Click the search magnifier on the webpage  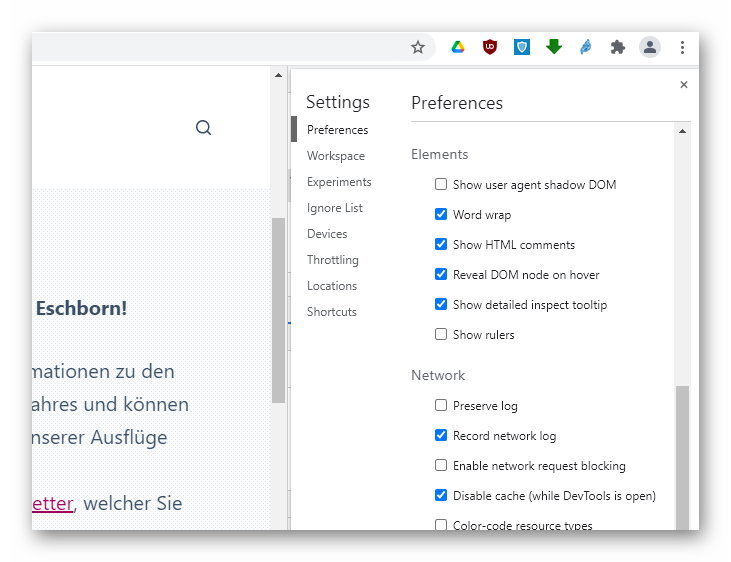click(x=203, y=128)
